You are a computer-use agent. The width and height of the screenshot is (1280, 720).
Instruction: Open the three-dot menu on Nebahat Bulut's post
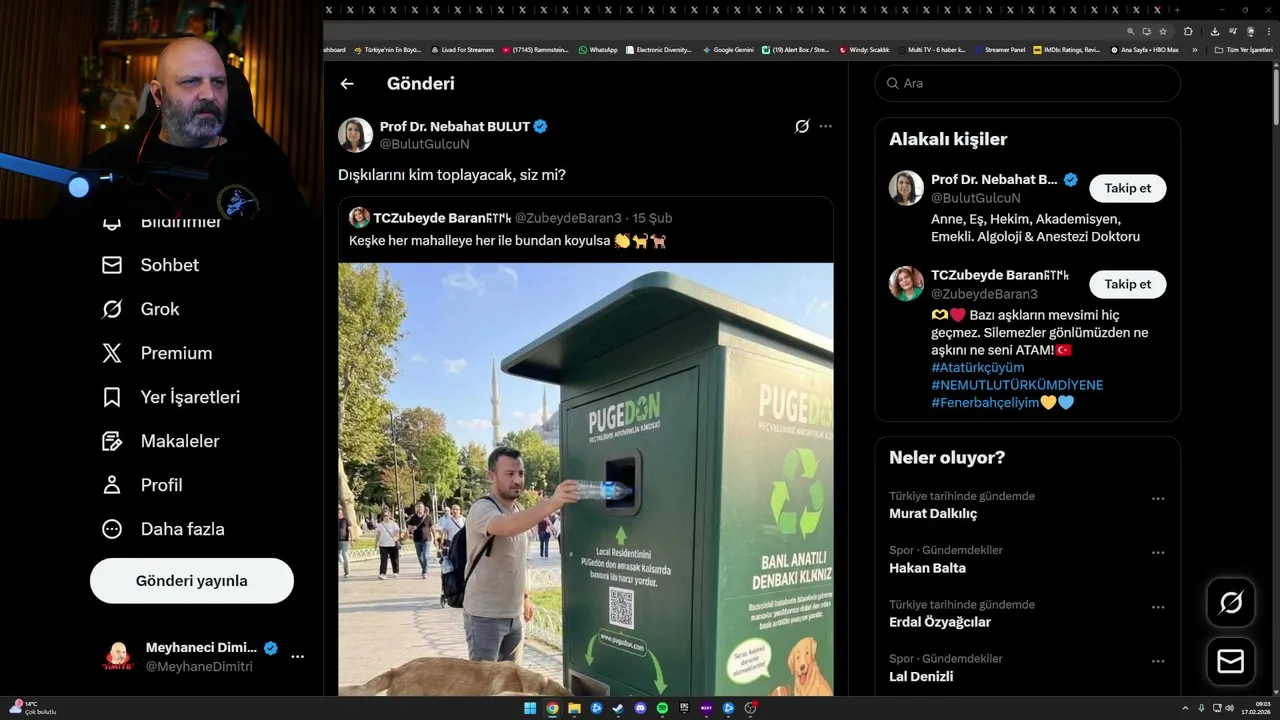(x=825, y=126)
